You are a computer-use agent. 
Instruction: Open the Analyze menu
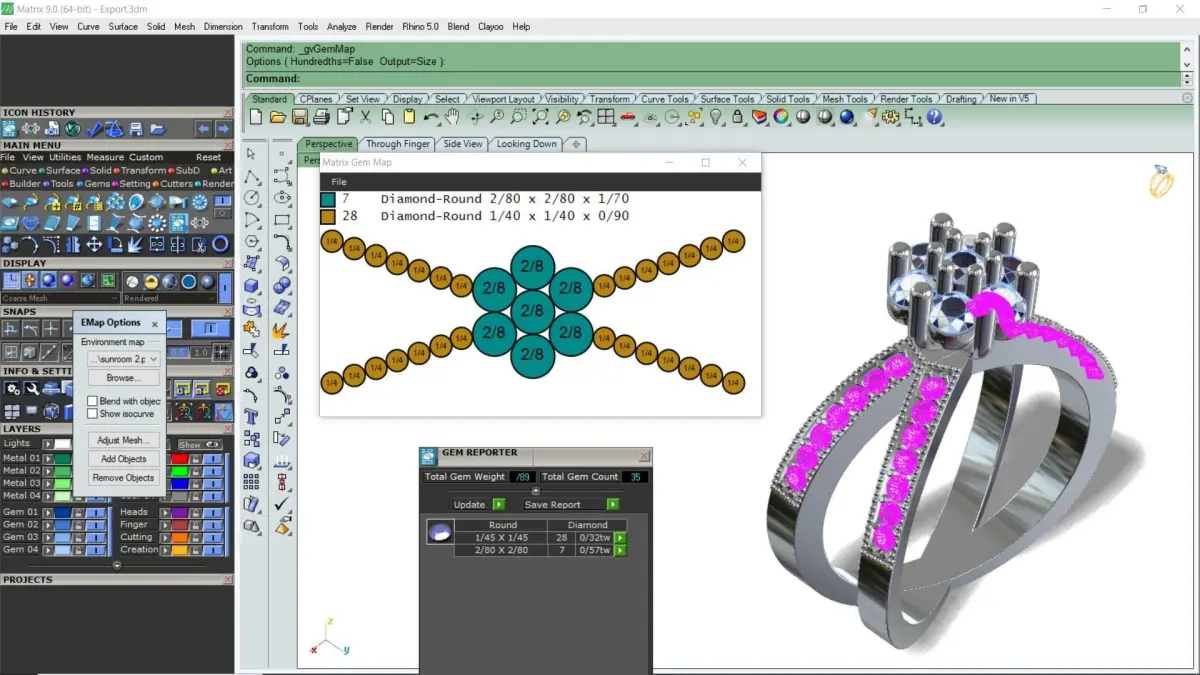[341, 27]
